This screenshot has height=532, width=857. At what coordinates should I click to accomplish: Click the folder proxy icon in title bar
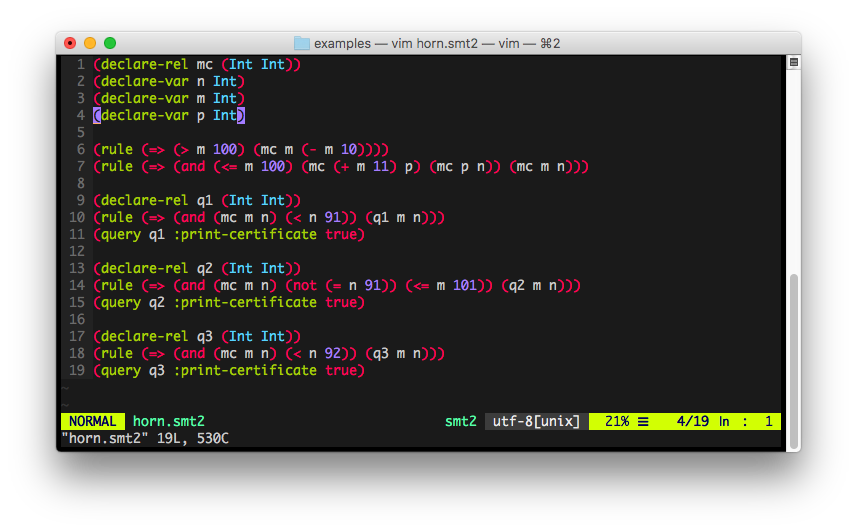302,43
